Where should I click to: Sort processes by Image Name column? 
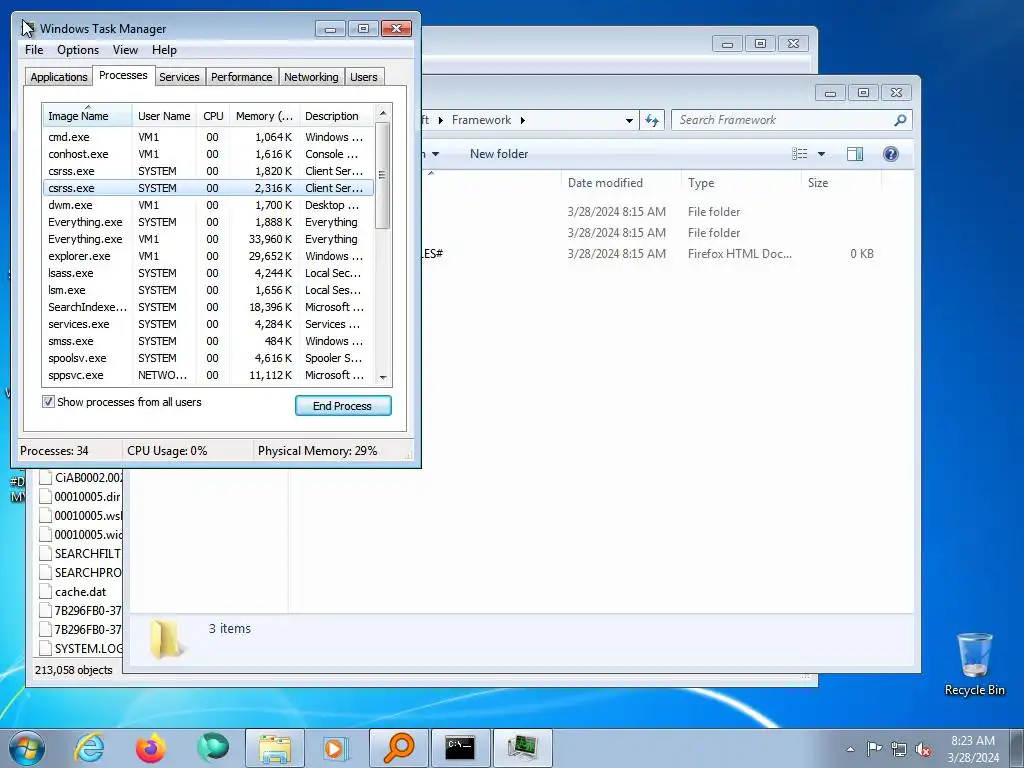point(87,116)
